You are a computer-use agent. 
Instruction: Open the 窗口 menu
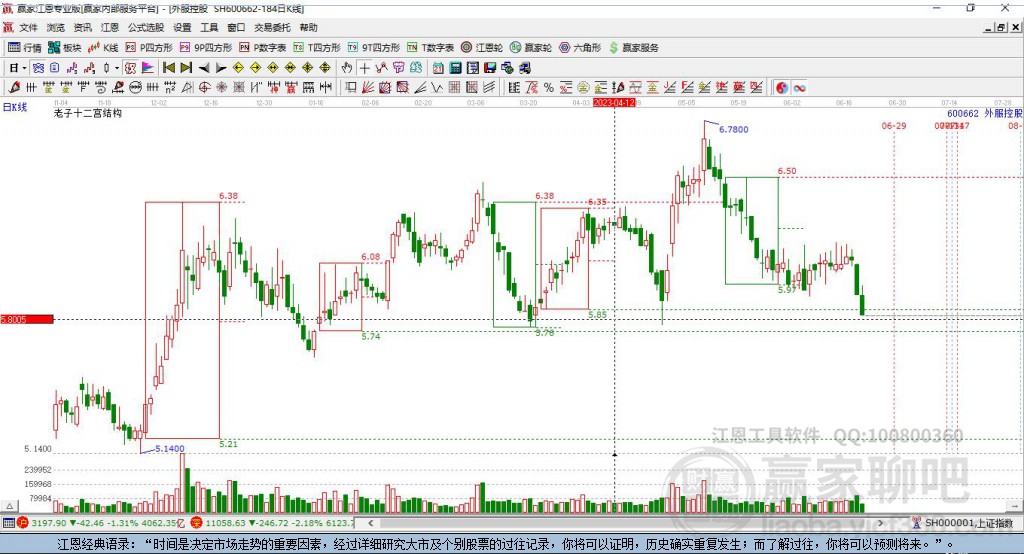(x=236, y=27)
